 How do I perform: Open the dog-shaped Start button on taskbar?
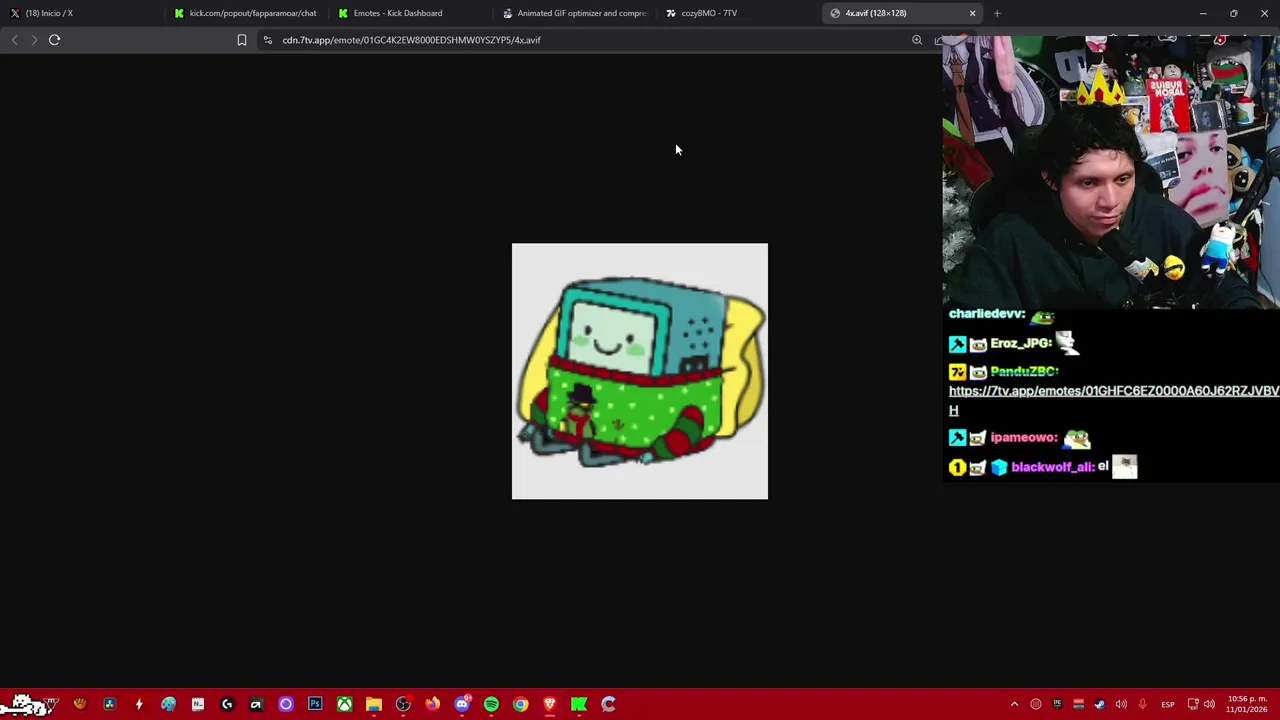(x=28, y=704)
